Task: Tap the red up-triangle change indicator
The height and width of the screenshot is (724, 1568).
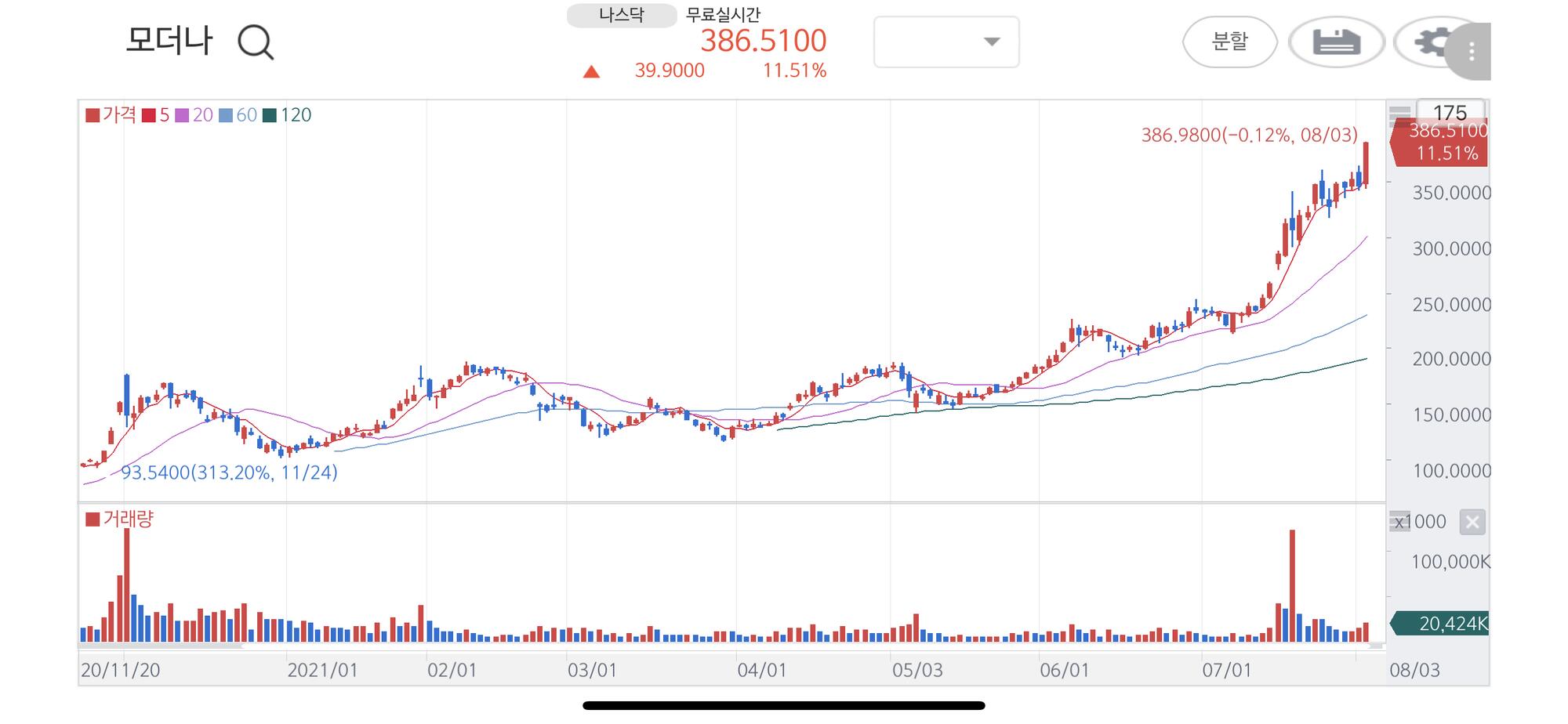Action: point(592,72)
